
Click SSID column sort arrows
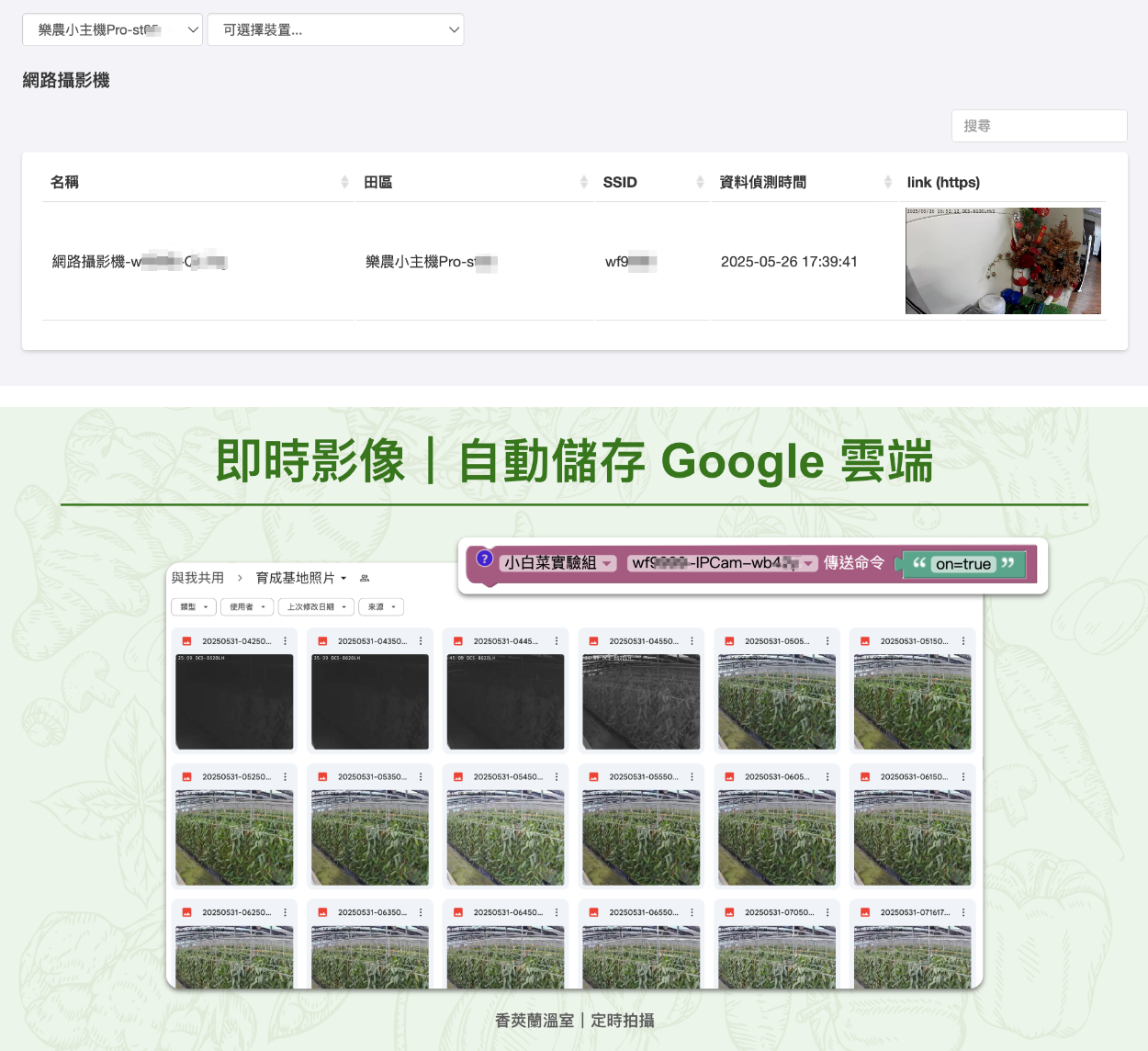pyautogui.click(x=700, y=182)
